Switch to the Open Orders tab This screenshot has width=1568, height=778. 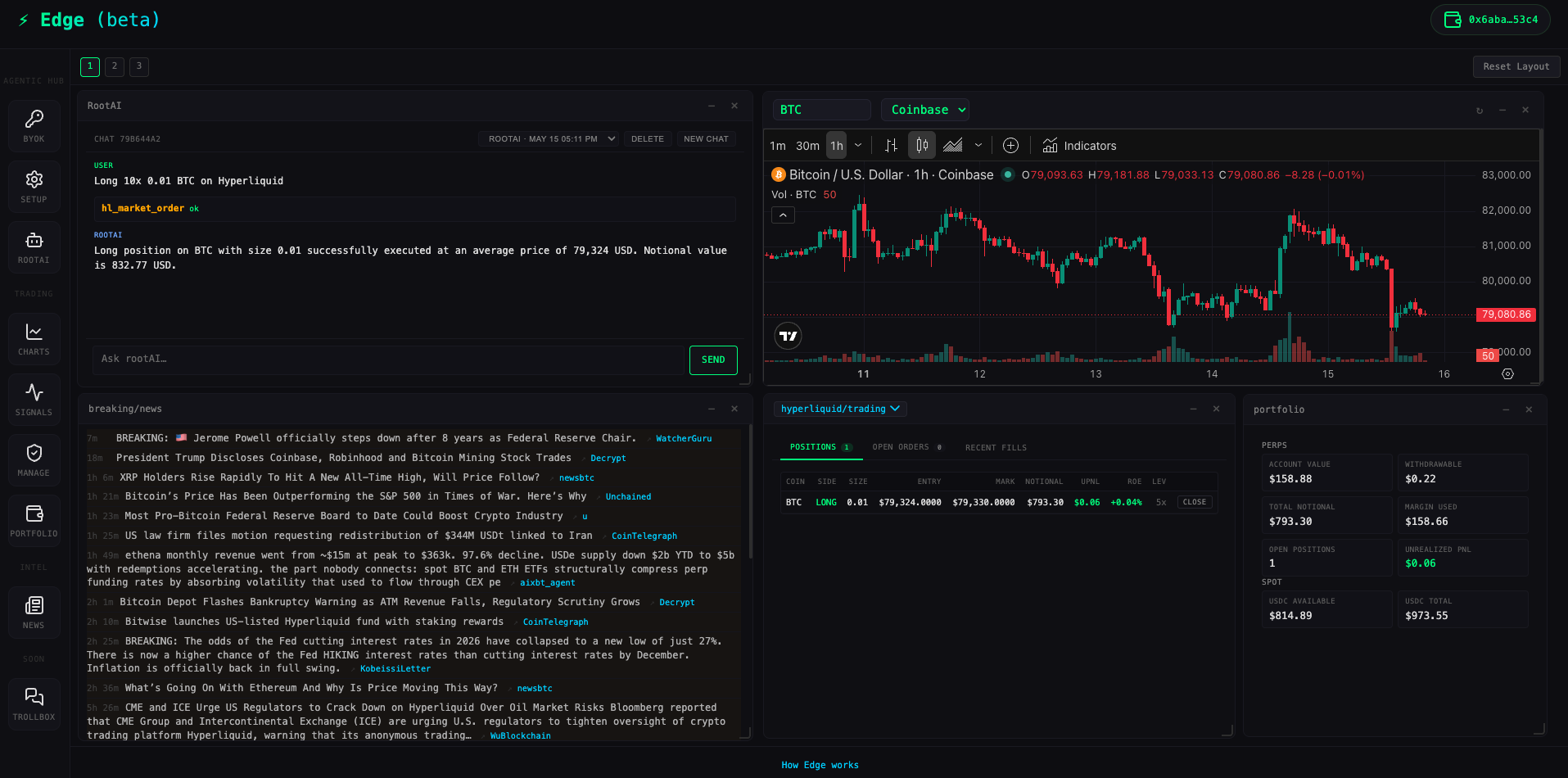[906, 447]
